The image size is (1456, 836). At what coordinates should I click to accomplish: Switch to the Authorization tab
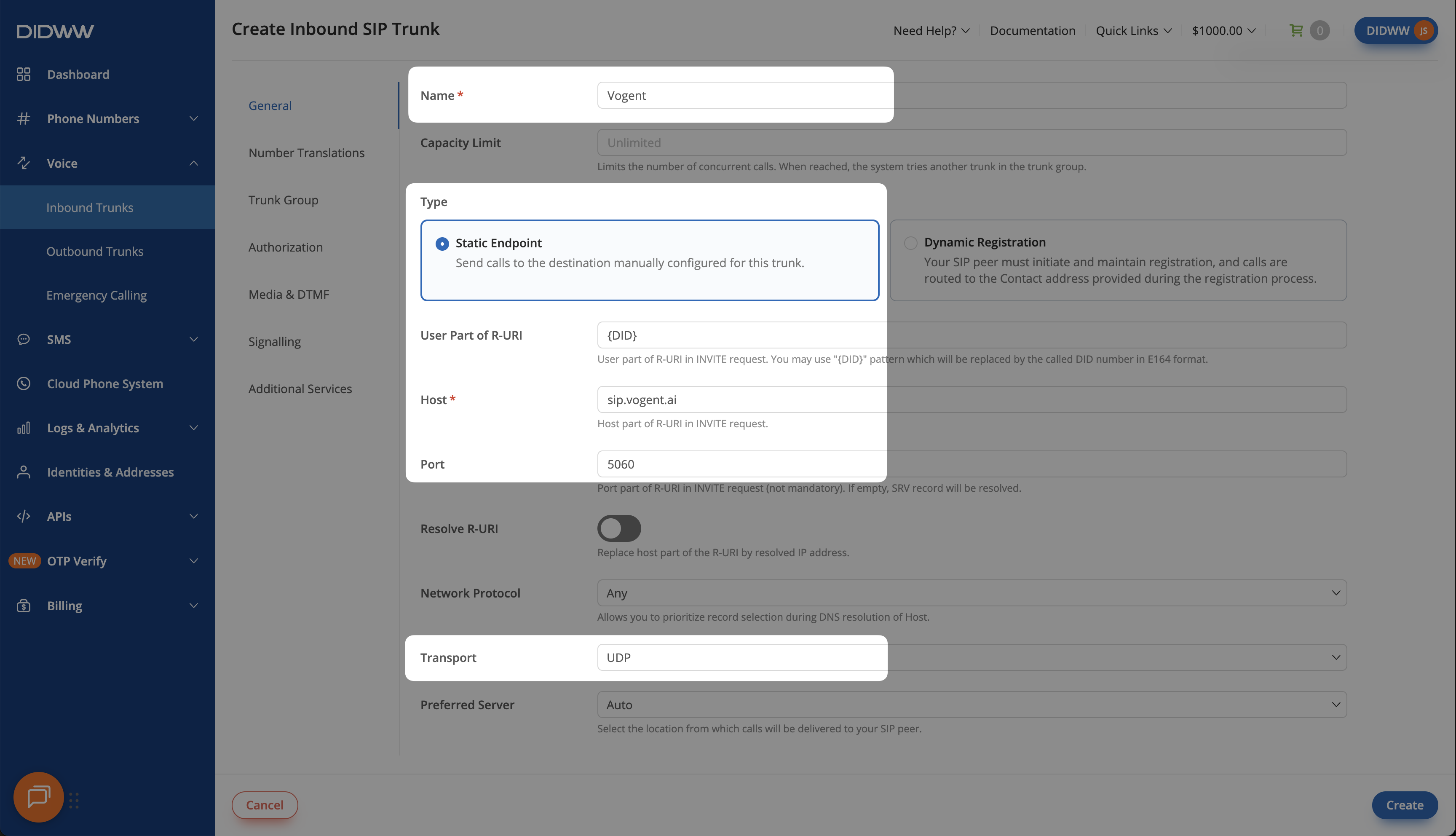coord(286,247)
